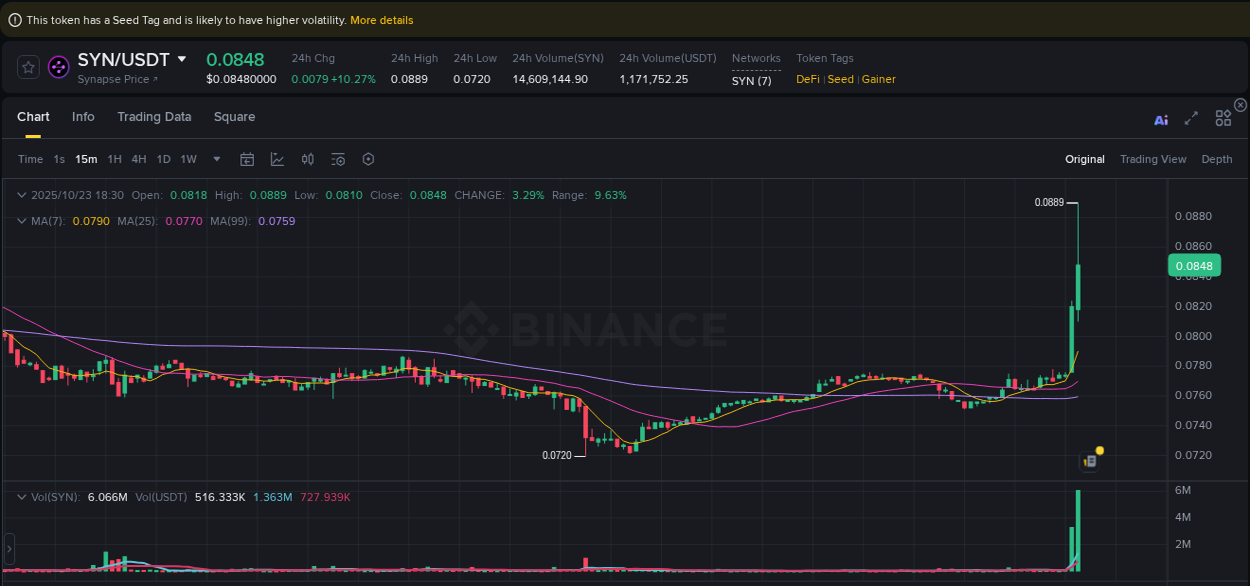Viewport: 1250px width, 586px height.
Task: Expand the chart to fullscreen
Action: [x=1191, y=118]
